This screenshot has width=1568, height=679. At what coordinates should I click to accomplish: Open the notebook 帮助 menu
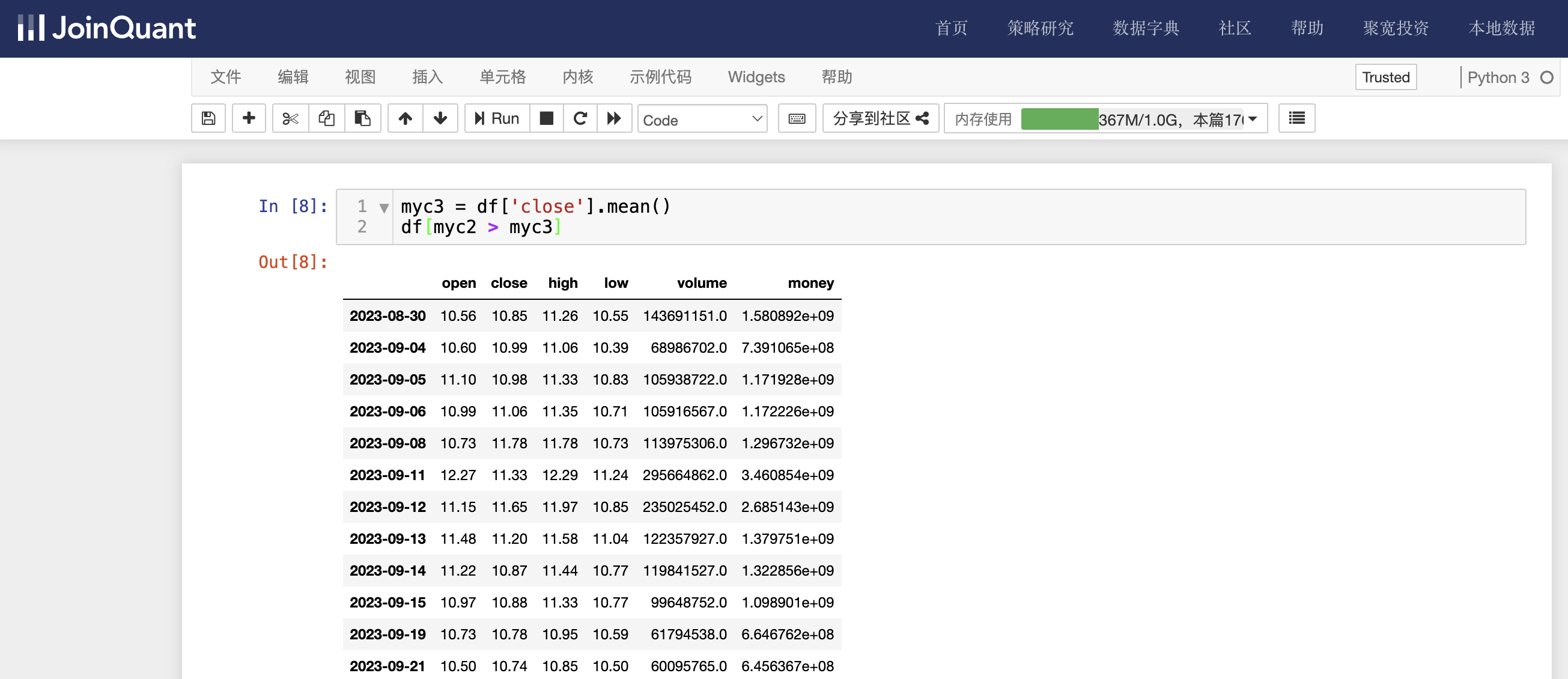click(836, 77)
